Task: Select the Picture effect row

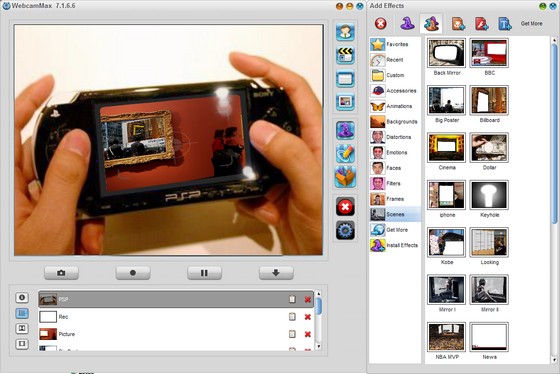Action: click(176, 334)
